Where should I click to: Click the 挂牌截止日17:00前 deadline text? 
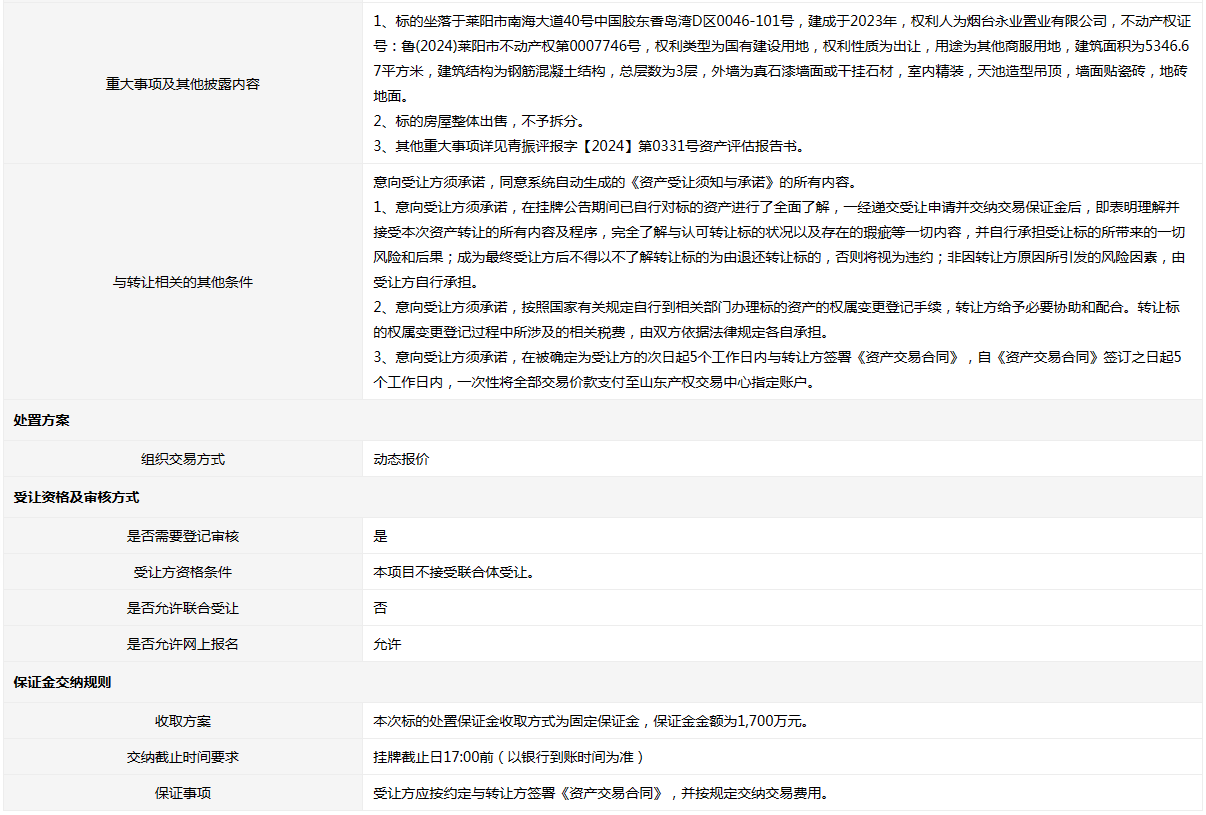coord(508,757)
